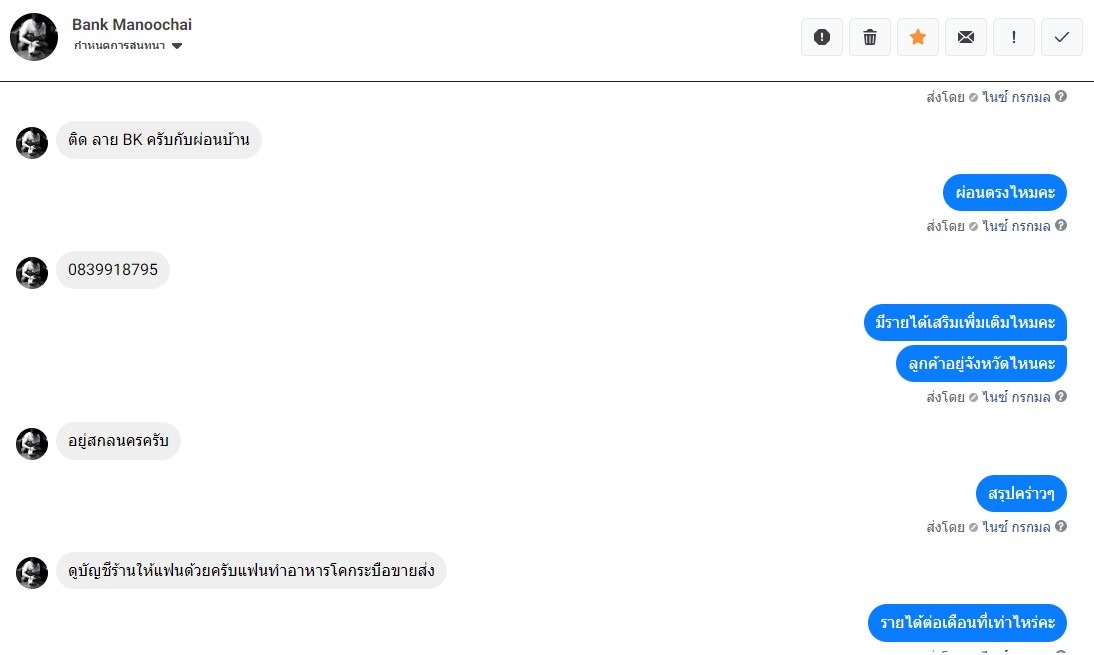Screen dimensions: 1094x655
Task: Click help icon beneath สรุปคร่าวๆ message
Action: click(1061, 527)
